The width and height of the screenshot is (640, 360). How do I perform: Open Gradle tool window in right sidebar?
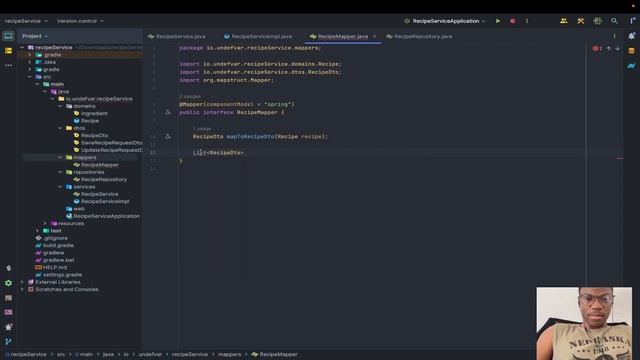(631, 65)
